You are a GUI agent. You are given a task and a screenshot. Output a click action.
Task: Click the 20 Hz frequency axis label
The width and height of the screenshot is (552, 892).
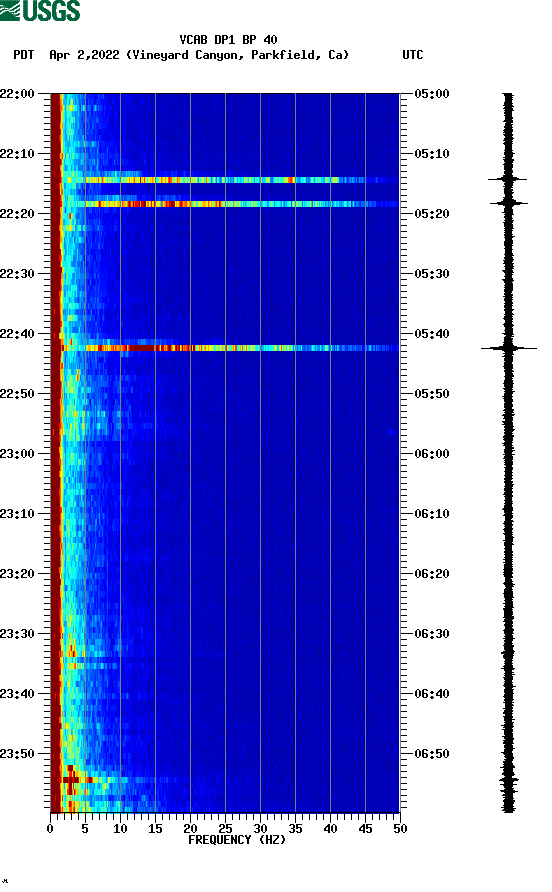tap(190, 829)
